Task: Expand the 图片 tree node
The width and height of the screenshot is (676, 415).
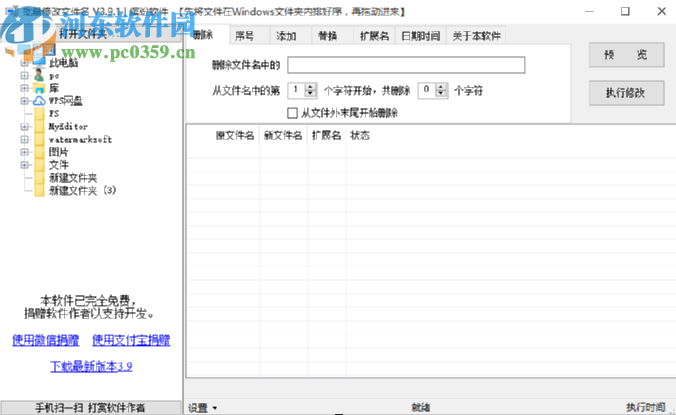Action: coord(25,152)
